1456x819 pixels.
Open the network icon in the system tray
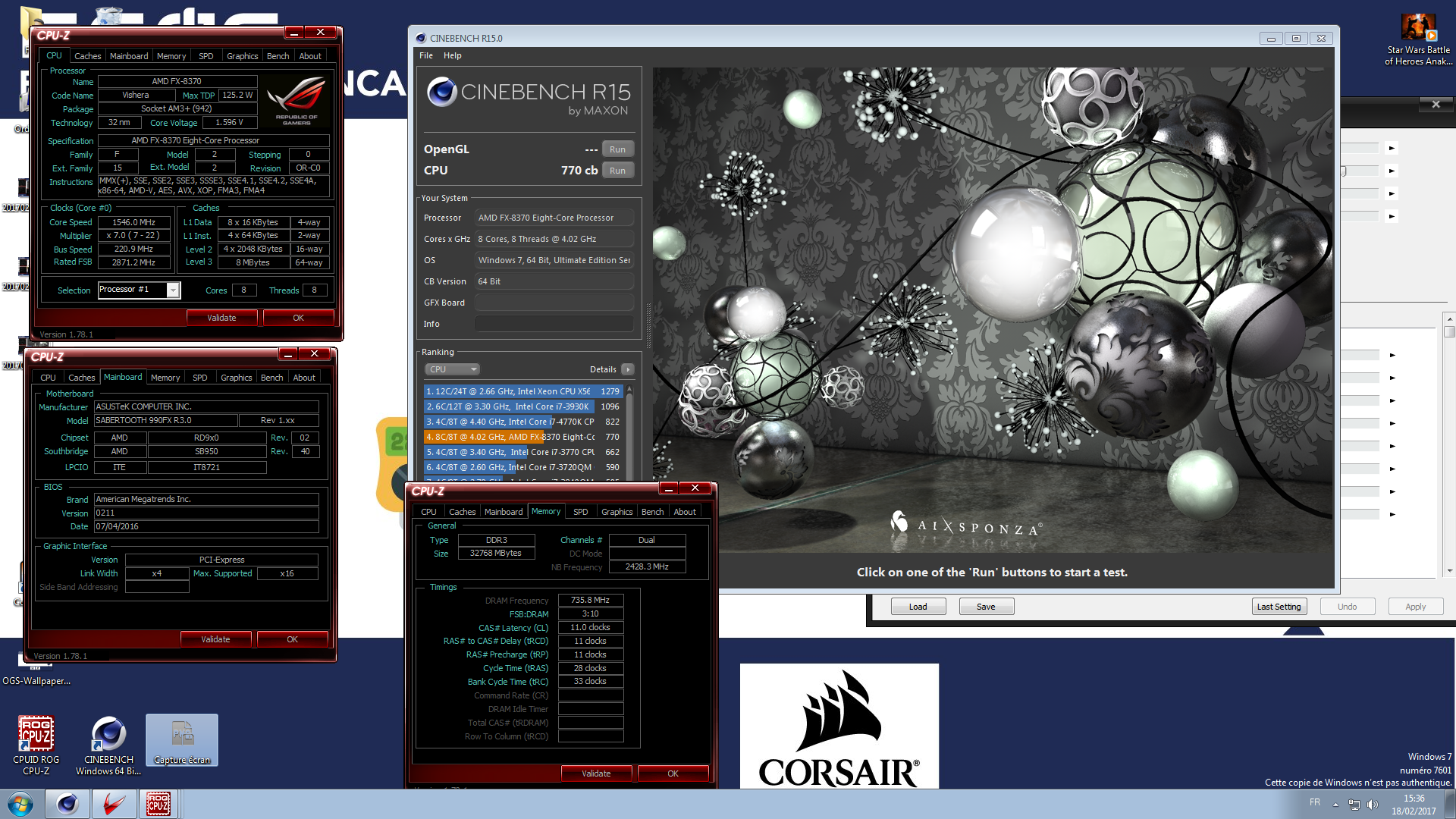pos(1354,805)
